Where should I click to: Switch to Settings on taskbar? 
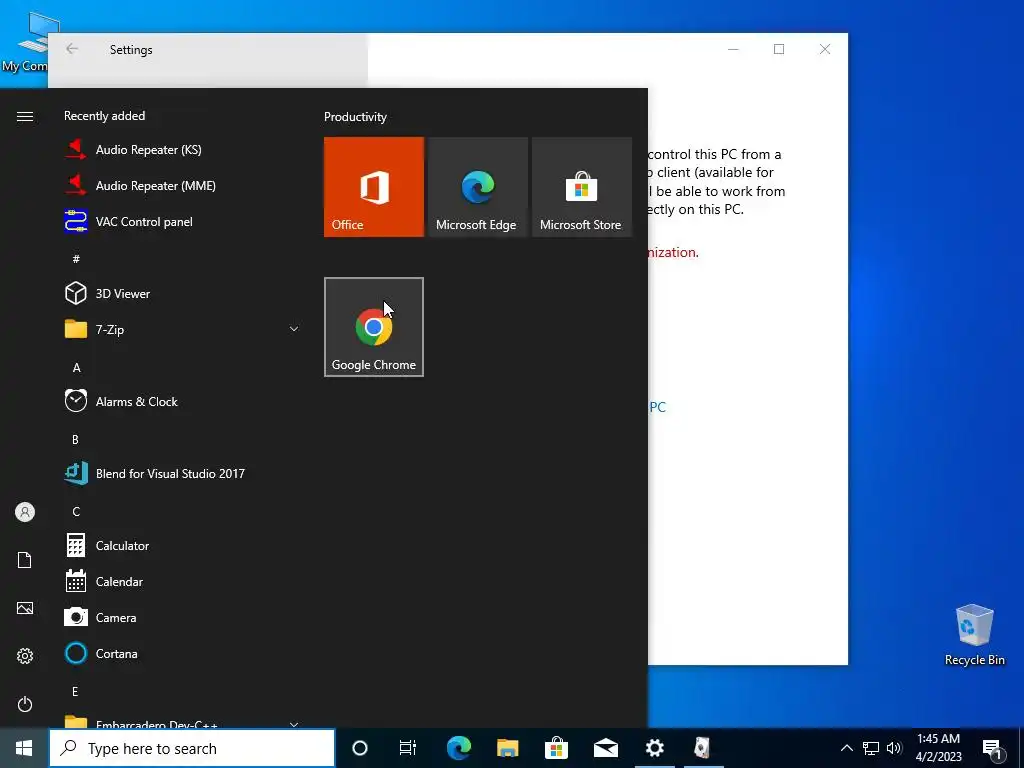(654, 748)
